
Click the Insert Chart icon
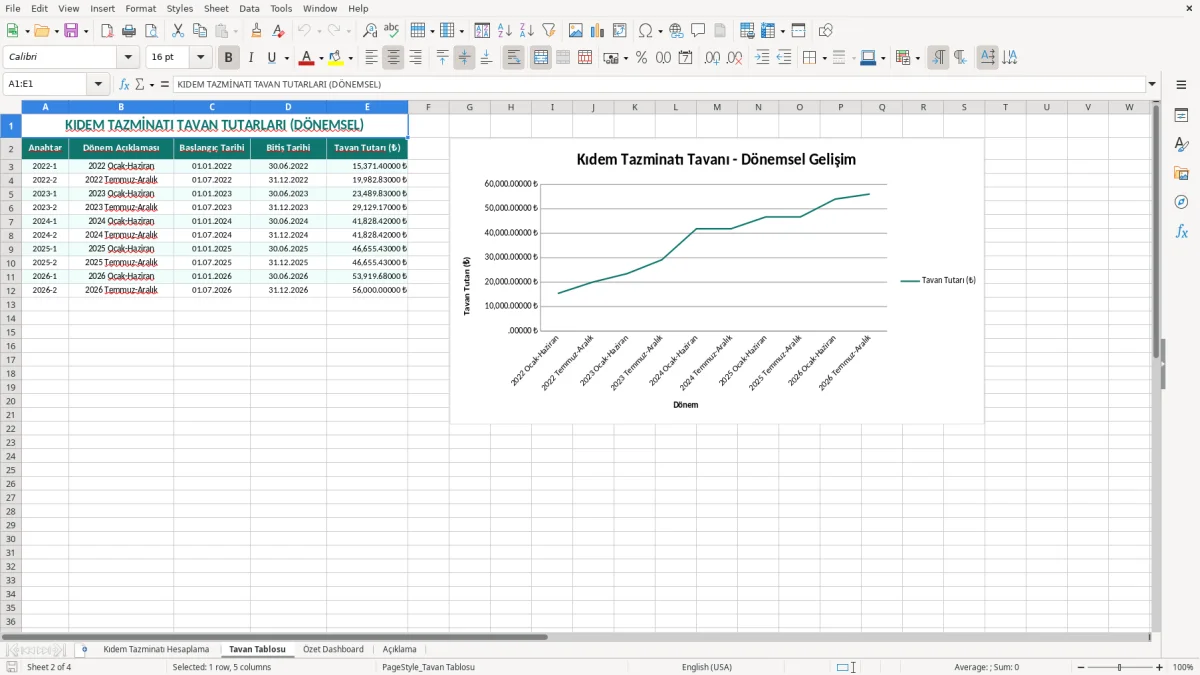(598, 31)
